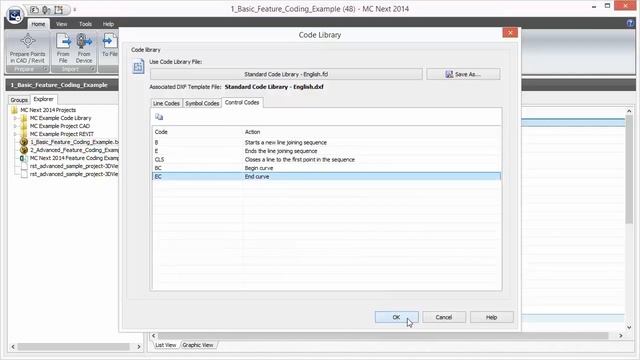The height and width of the screenshot is (360, 640).
Task: Switch to Groups panel tab
Action: tap(19, 100)
